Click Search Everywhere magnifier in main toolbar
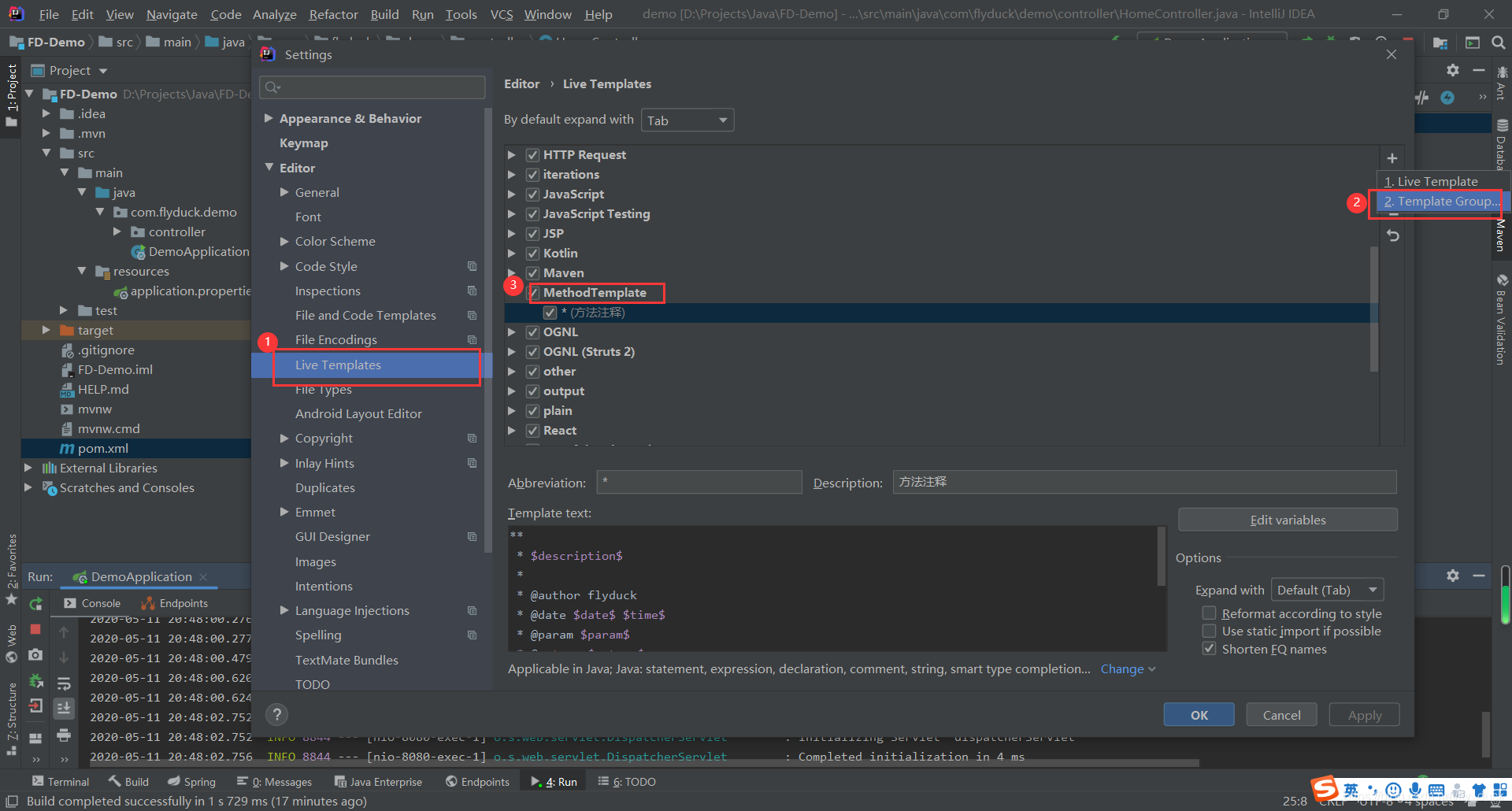Screen dimensions: 1512x811 click(x=1498, y=43)
